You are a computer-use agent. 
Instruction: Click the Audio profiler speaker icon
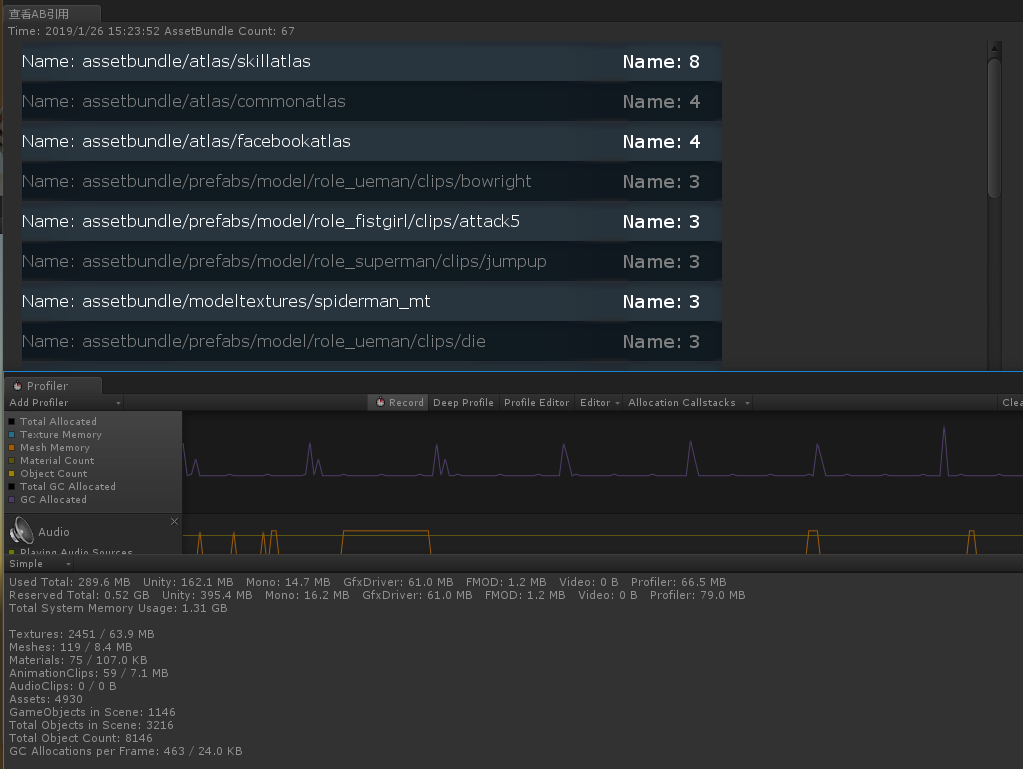coord(22,531)
